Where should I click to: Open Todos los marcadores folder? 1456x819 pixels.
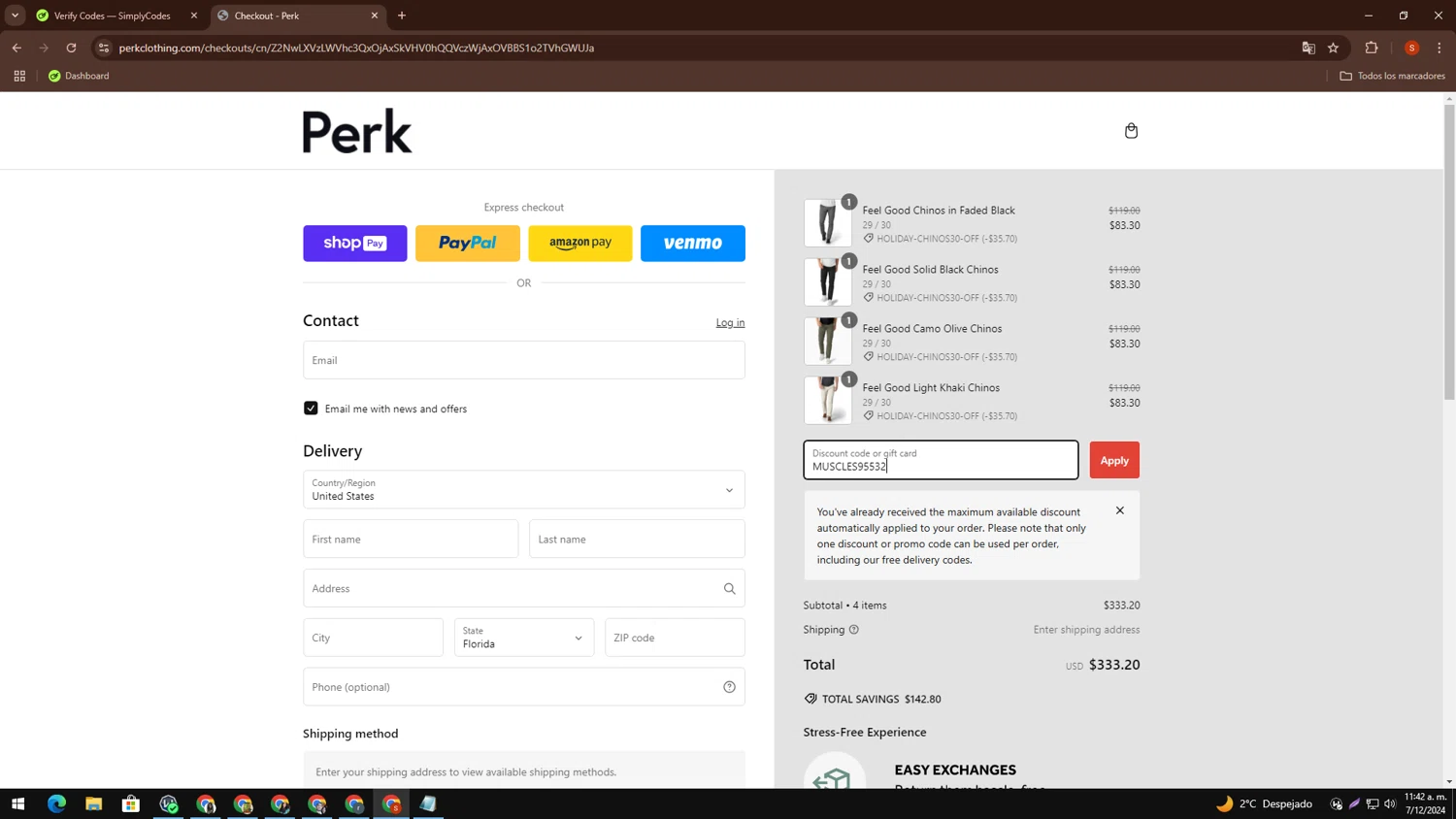coord(1392,76)
